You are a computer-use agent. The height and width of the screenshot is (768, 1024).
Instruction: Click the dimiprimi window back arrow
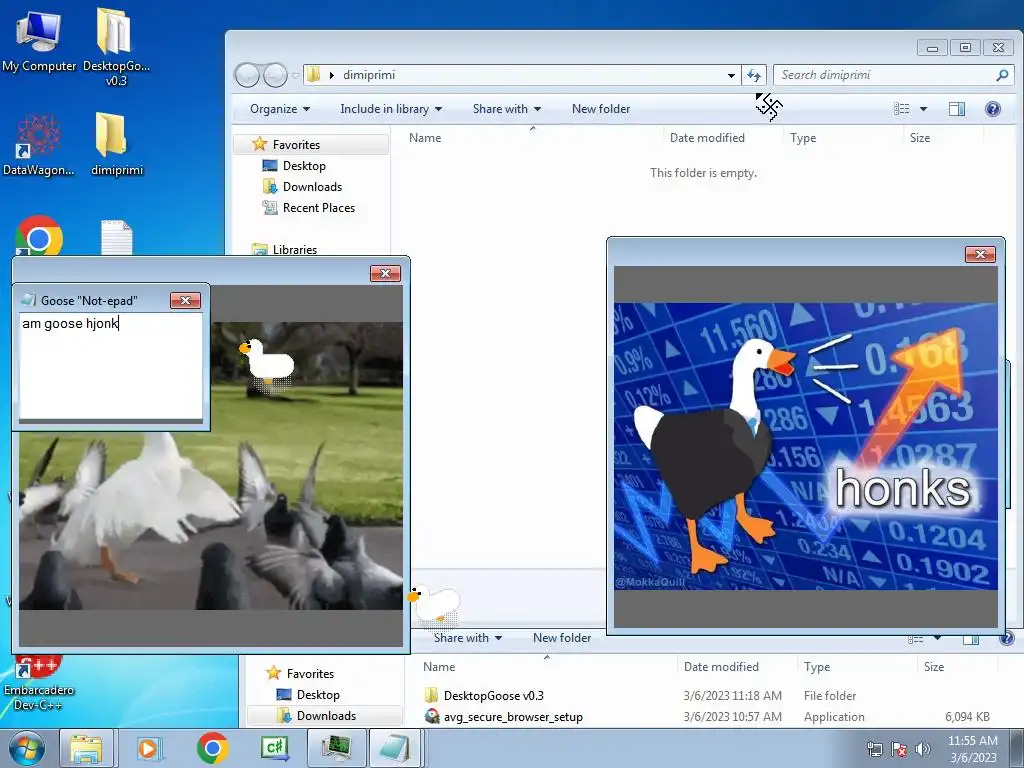[x=248, y=75]
